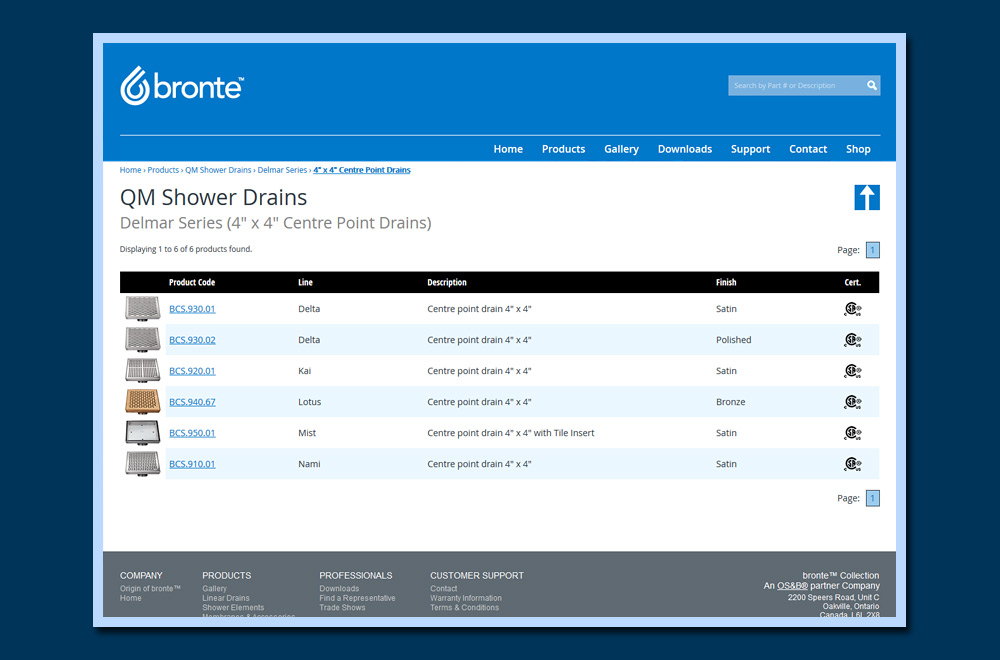Select page 1 in the bottom pagination
The image size is (1000, 660).
coord(872,498)
